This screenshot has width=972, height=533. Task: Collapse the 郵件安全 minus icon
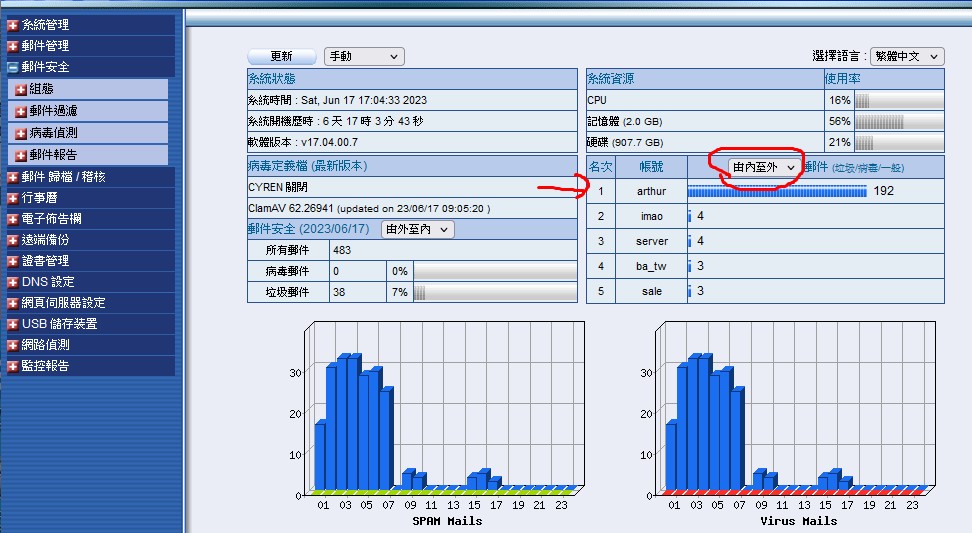(13, 67)
